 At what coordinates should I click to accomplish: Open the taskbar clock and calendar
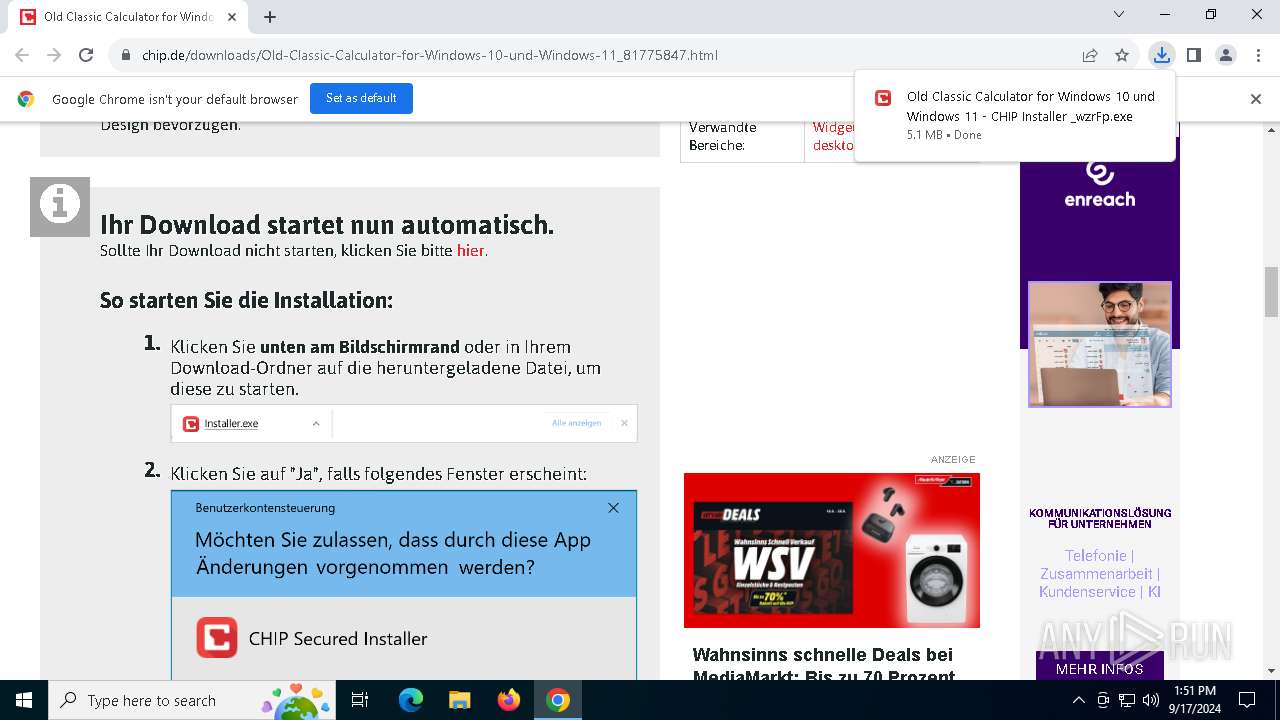pyautogui.click(x=1194, y=700)
